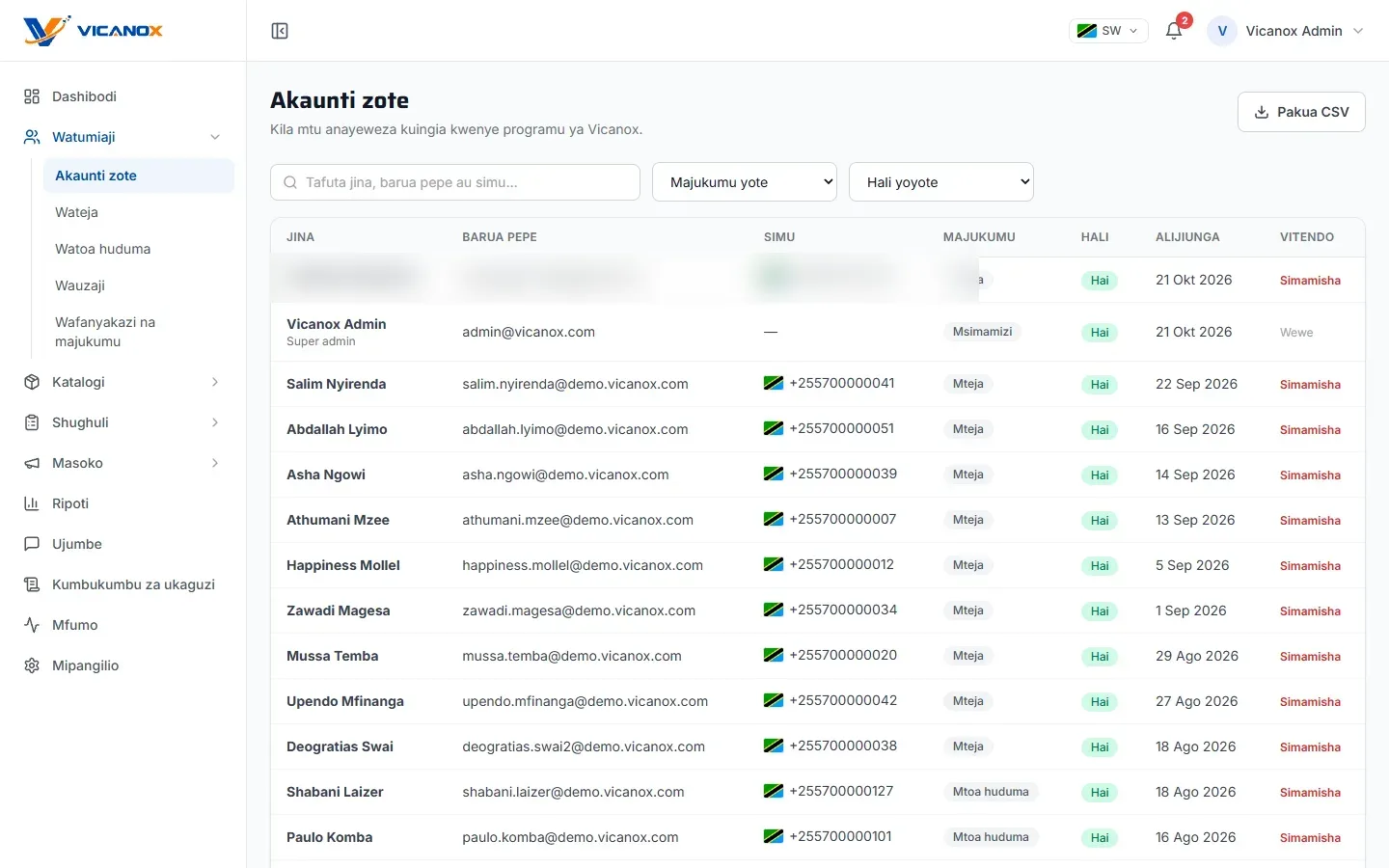Screen dimensions: 1389x868
Task: Click the Mfumo activity pulse icon
Action: (x=32, y=625)
